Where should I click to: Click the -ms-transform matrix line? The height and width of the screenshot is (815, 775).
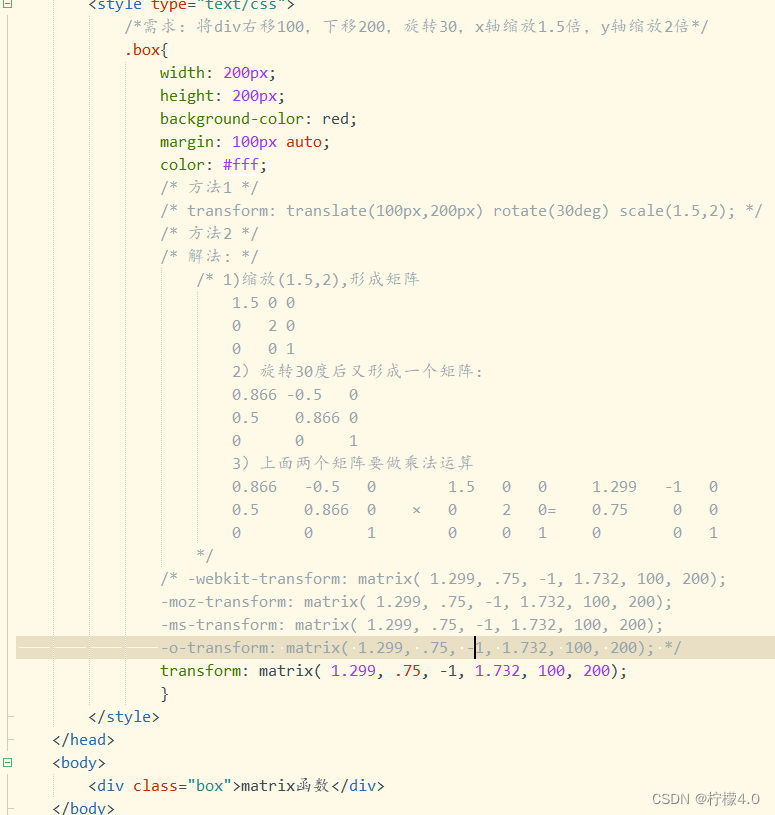click(412, 624)
